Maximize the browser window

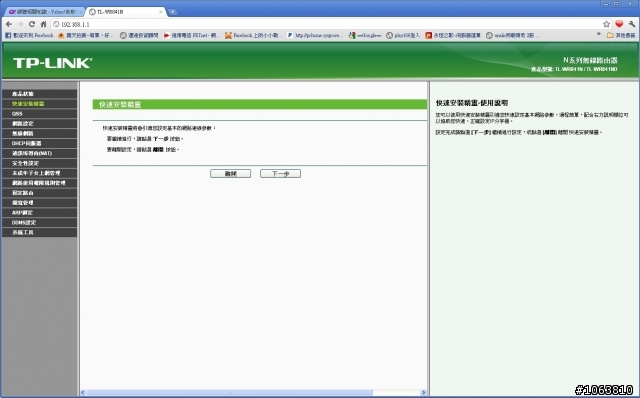pyautogui.click(x=616, y=3)
